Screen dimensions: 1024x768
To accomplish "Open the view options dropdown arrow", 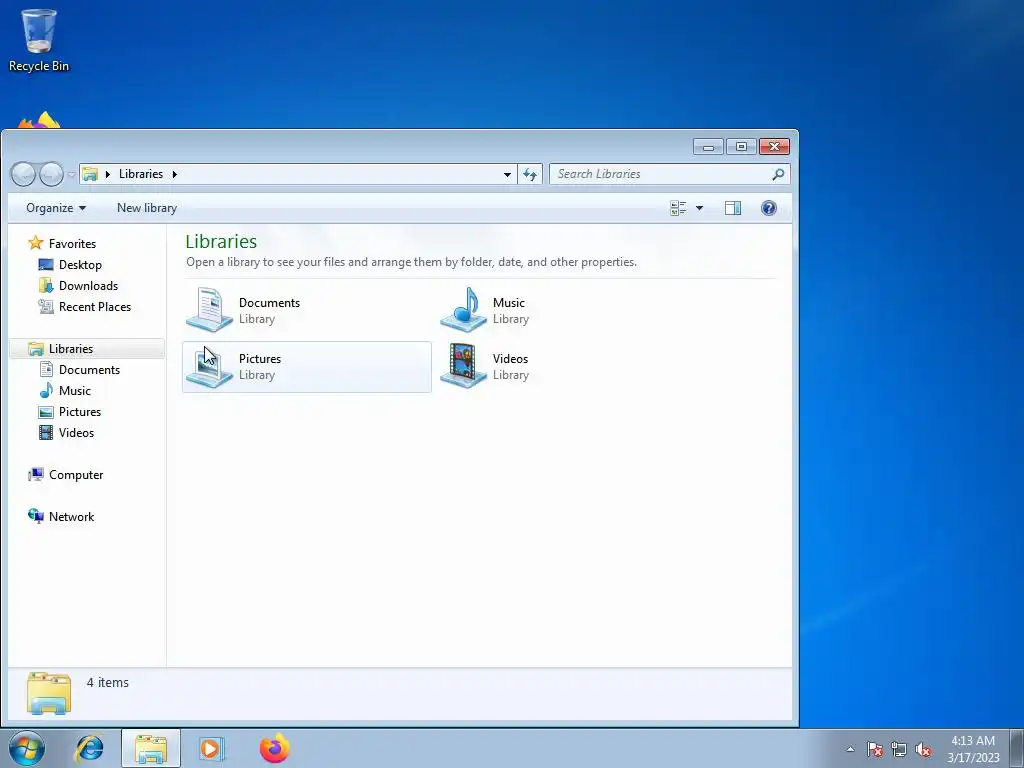I will (x=699, y=208).
